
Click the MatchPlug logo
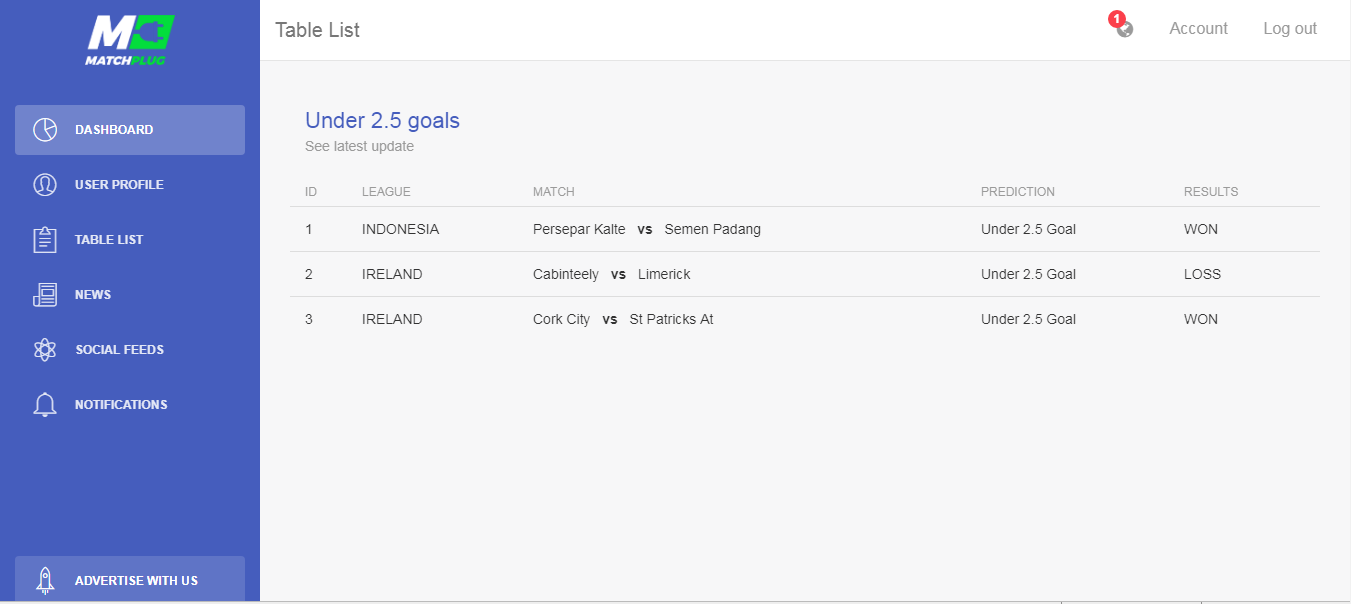(130, 40)
